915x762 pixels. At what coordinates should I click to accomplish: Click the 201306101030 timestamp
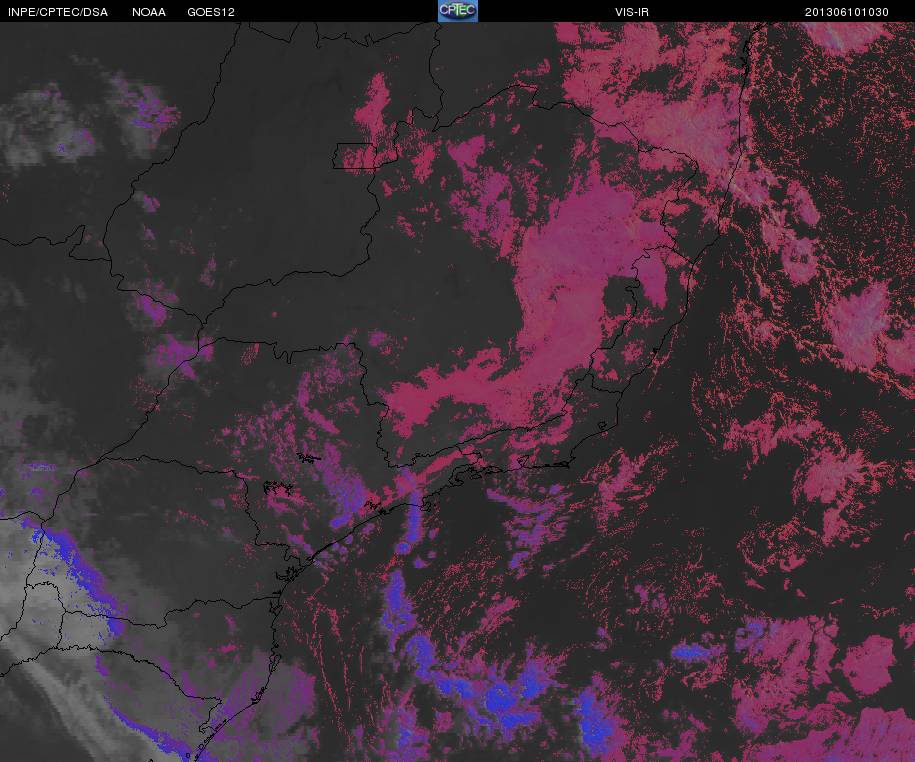(x=847, y=12)
